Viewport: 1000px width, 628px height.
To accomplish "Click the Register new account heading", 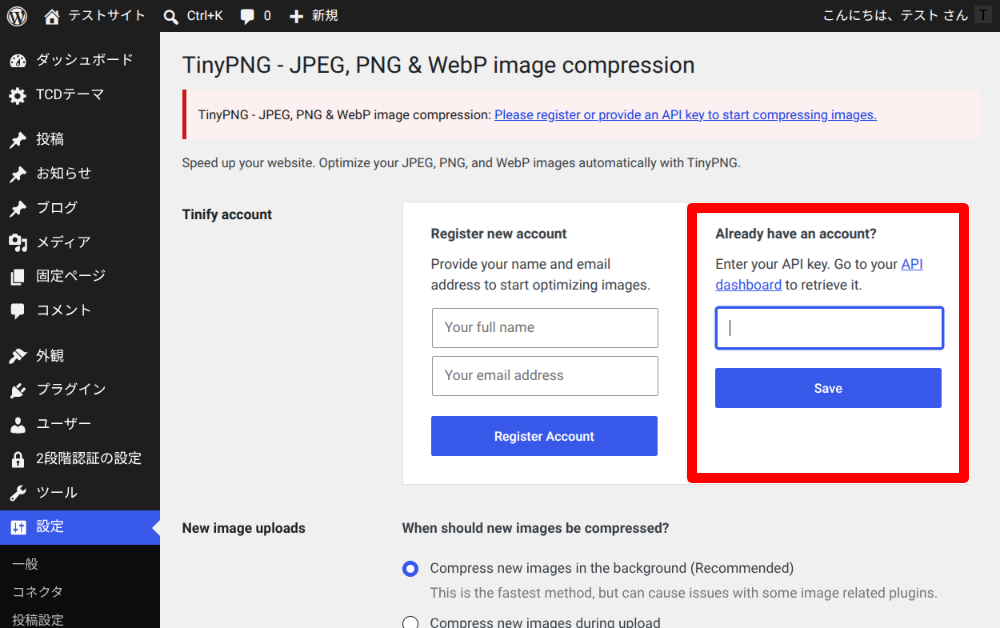I will pyautogui.click(x=499, y=234).
